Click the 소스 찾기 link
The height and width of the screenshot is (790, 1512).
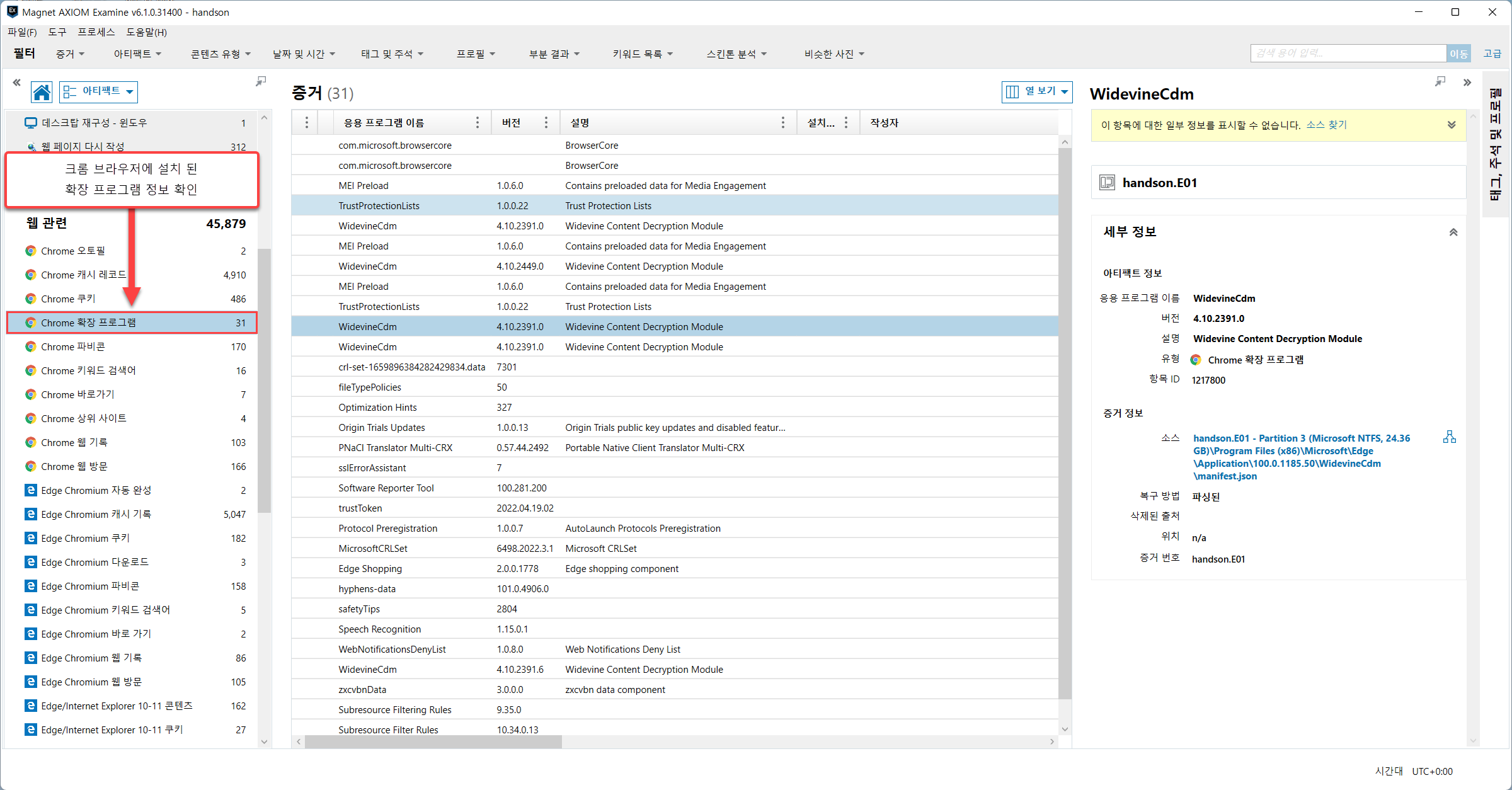pyautogui.click(x=1326, y=125)
